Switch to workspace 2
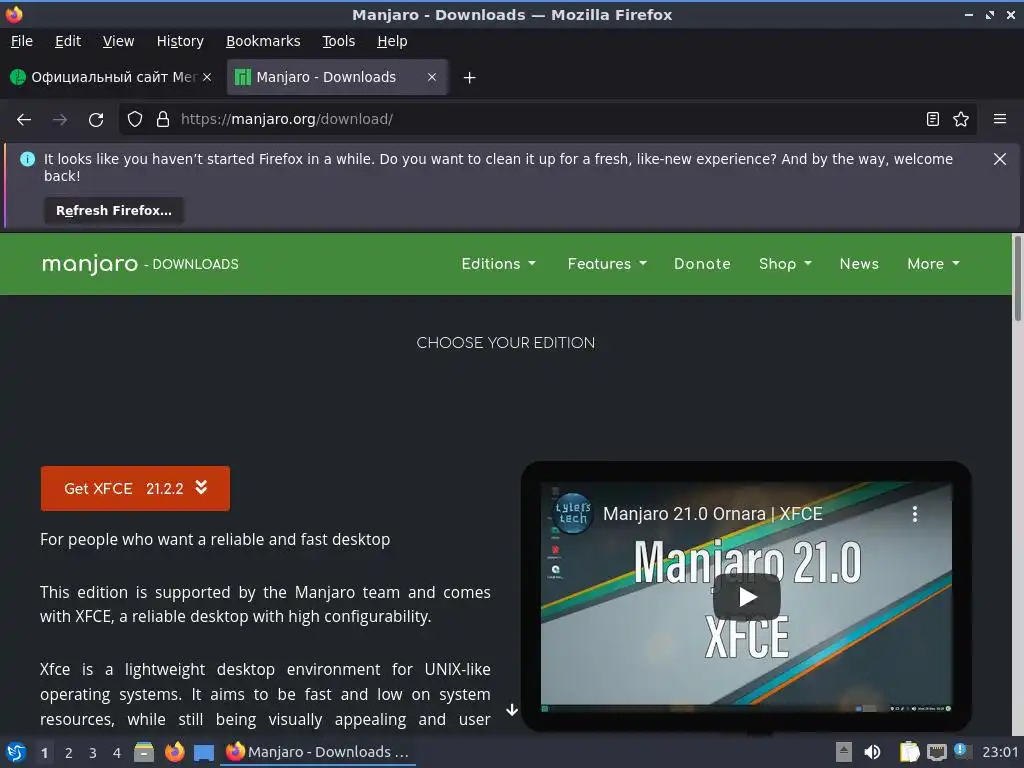Viewport: 1024px width, 768px height. (69, 753)
